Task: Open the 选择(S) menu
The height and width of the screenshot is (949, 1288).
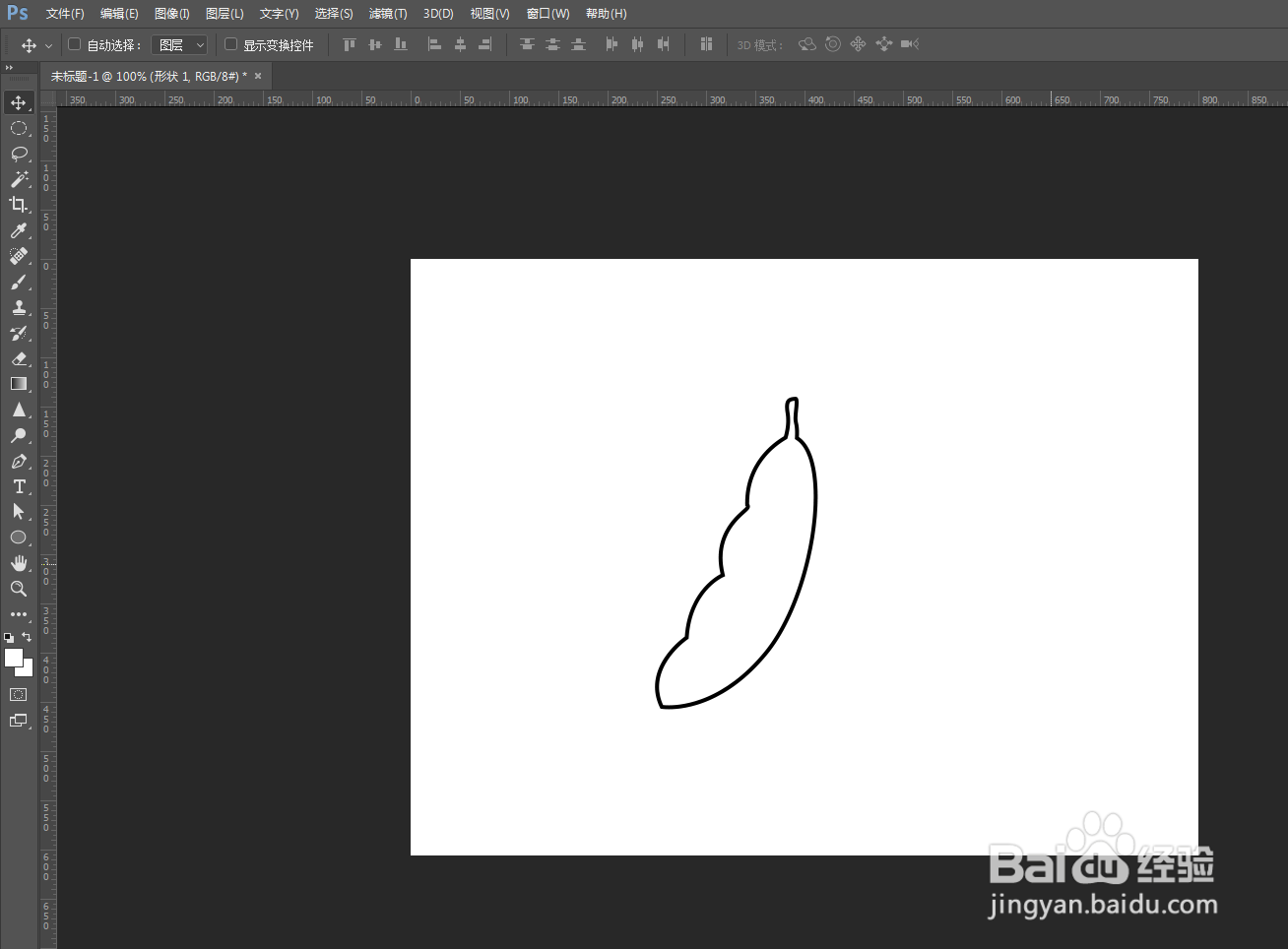Action: pos(334,14)
